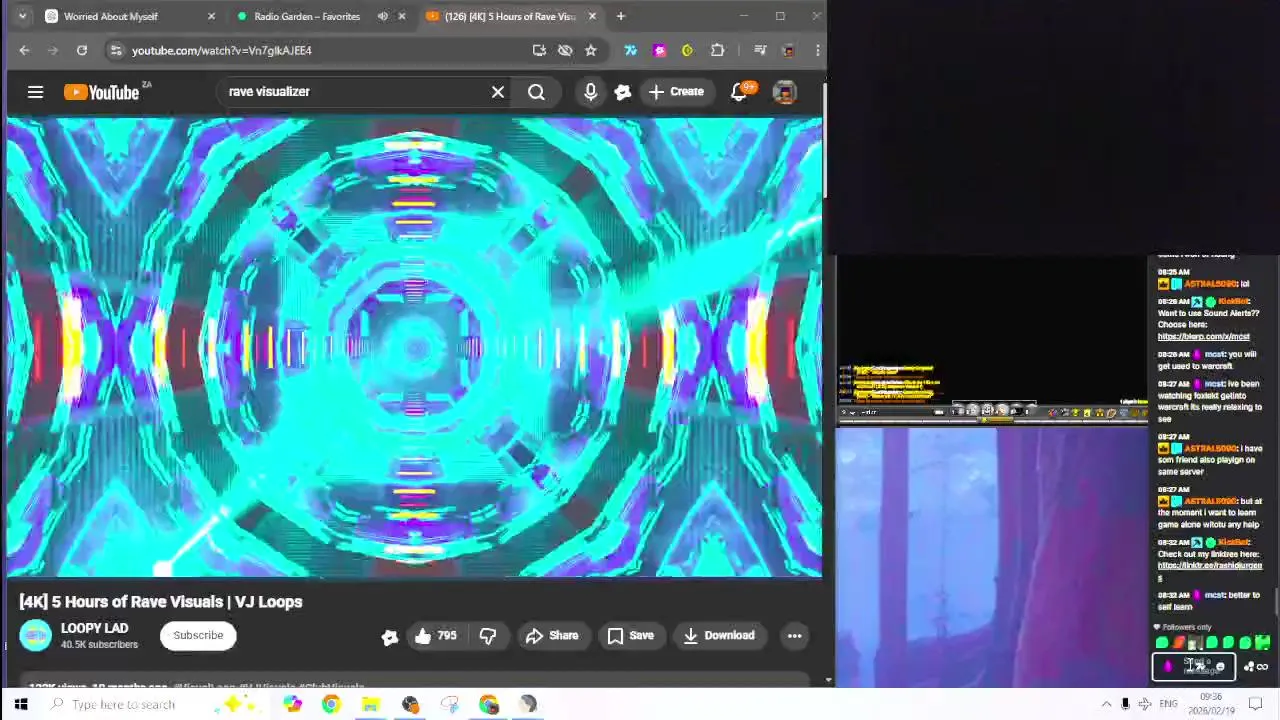Screen dimensions: 1280x720
Task: Go back in browser history
Action: (24, 50)
